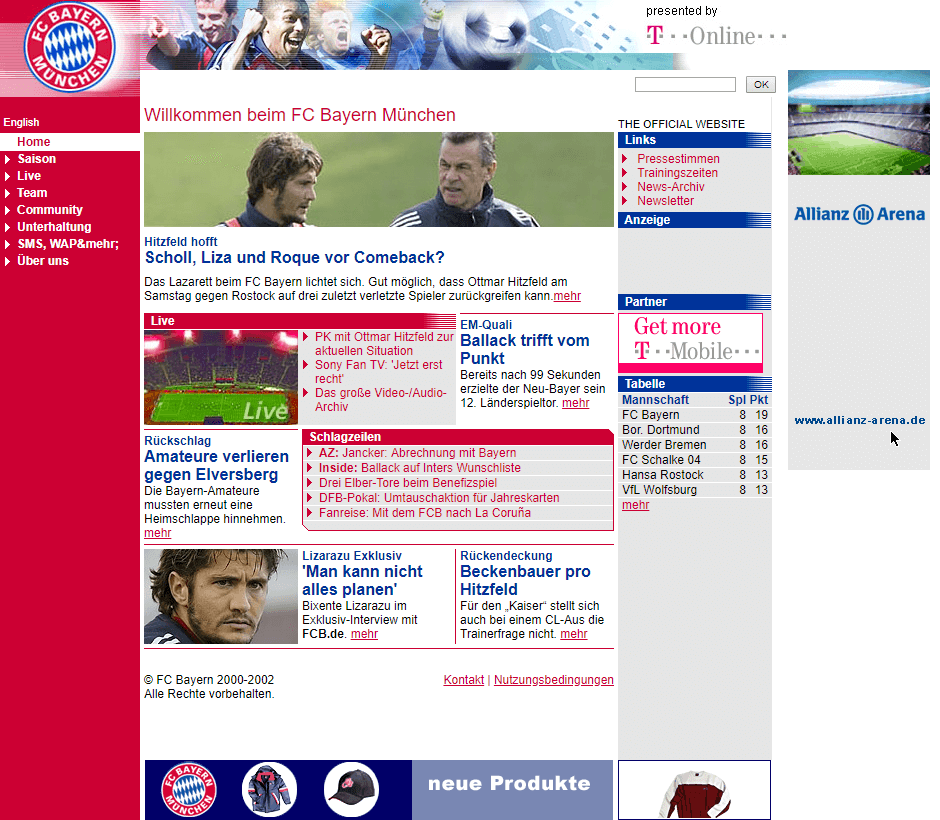Visit www.allianz-arena.de link
940x820 pixels.
(x=860, y=420)
